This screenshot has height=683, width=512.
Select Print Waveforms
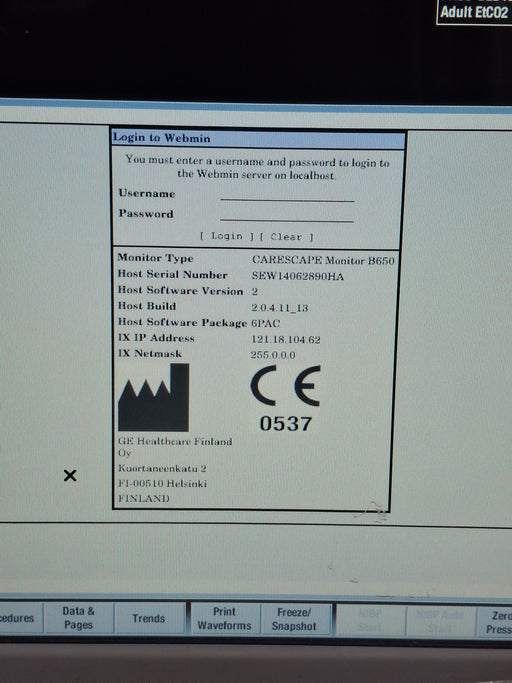coord(224,619)
